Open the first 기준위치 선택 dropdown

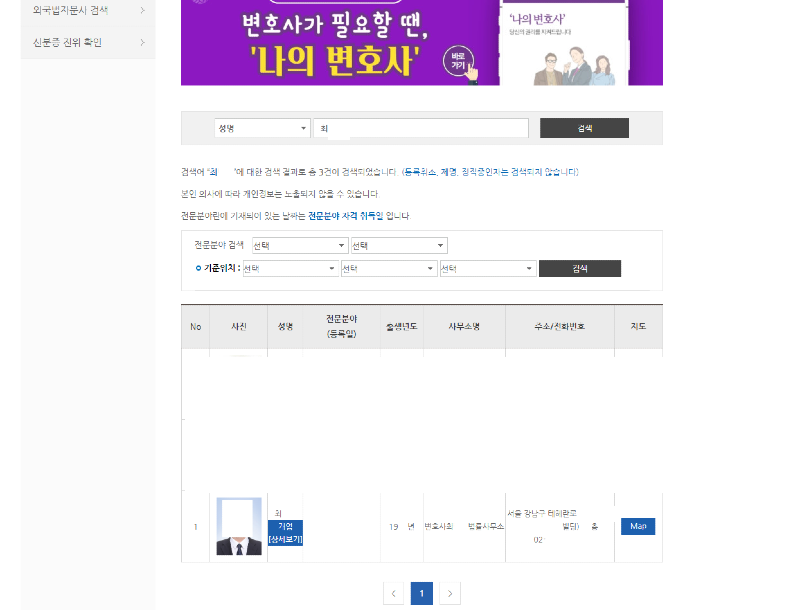pyautogui.click(x=288, y=268)
